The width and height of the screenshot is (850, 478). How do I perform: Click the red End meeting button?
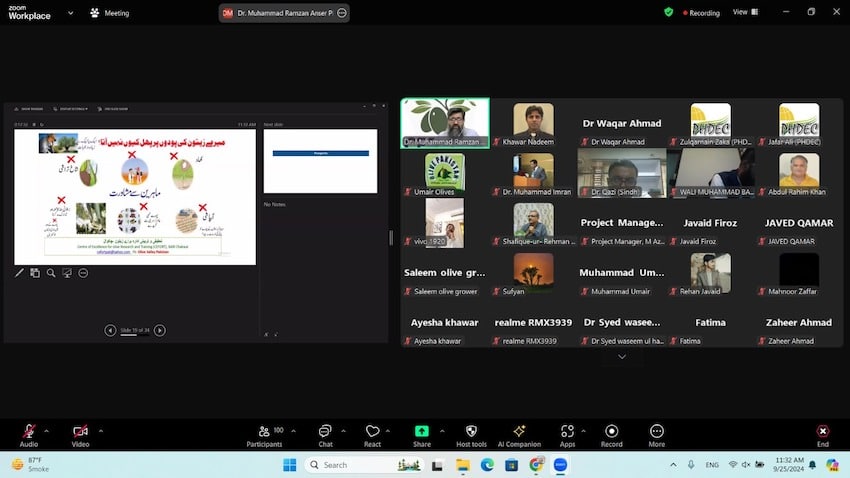click(x=822, y=431)
